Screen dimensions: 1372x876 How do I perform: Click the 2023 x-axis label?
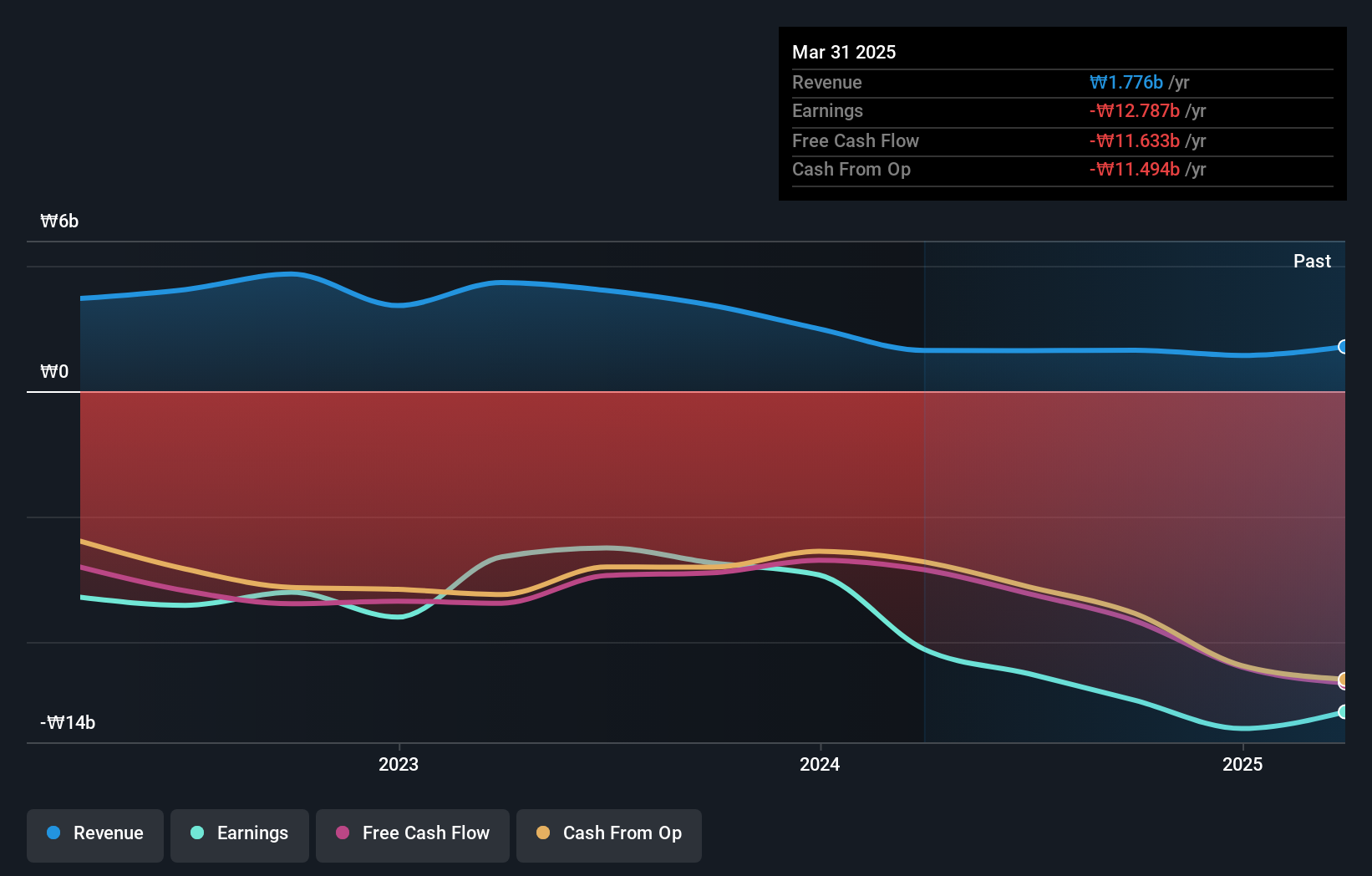[x=399, y=764]
